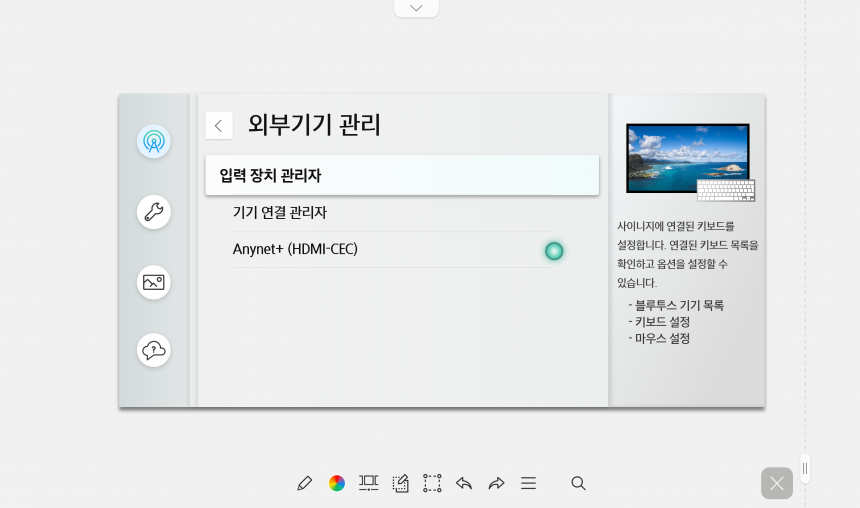Click the undo arrow icon
The width and height of the screenshot is (860, 508).
click(464, 483)
